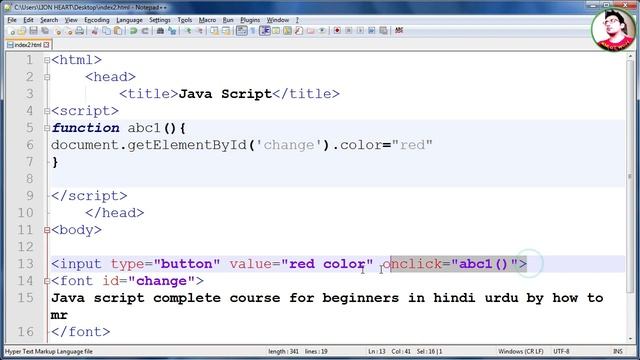Open the View menu
The width and height of the screenshot is (640, 360).
pos(71,20)
